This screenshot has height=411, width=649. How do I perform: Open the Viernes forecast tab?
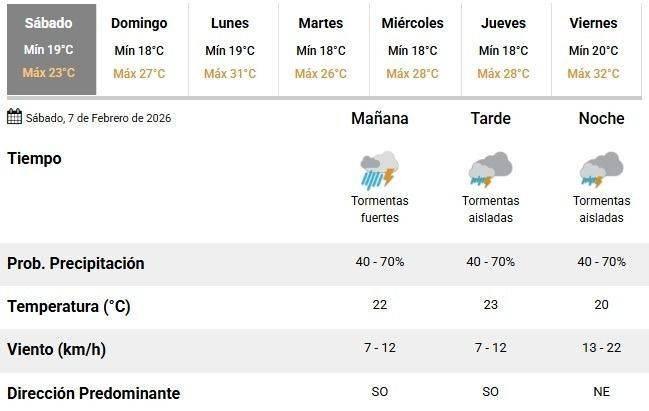593,49
